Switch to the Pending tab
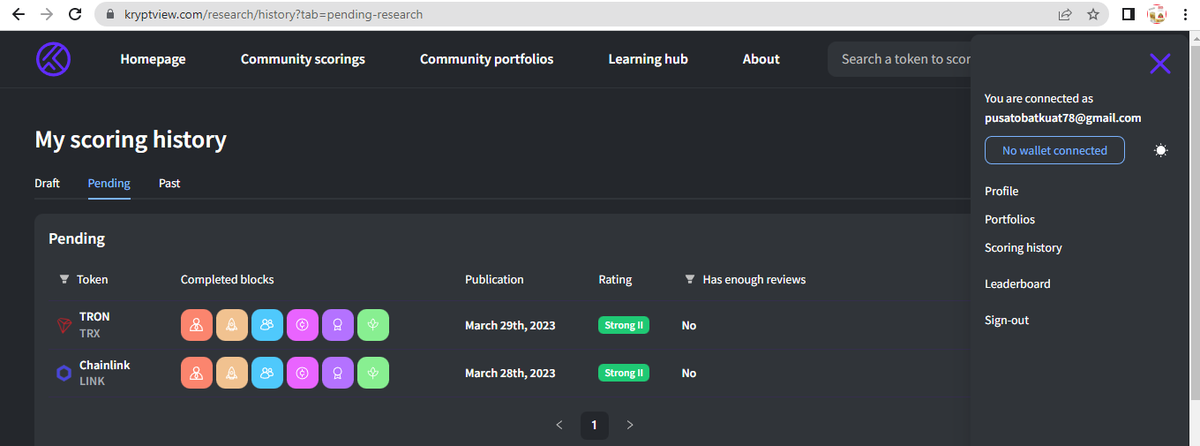The image size is (1200, 446). pos(109,183)
